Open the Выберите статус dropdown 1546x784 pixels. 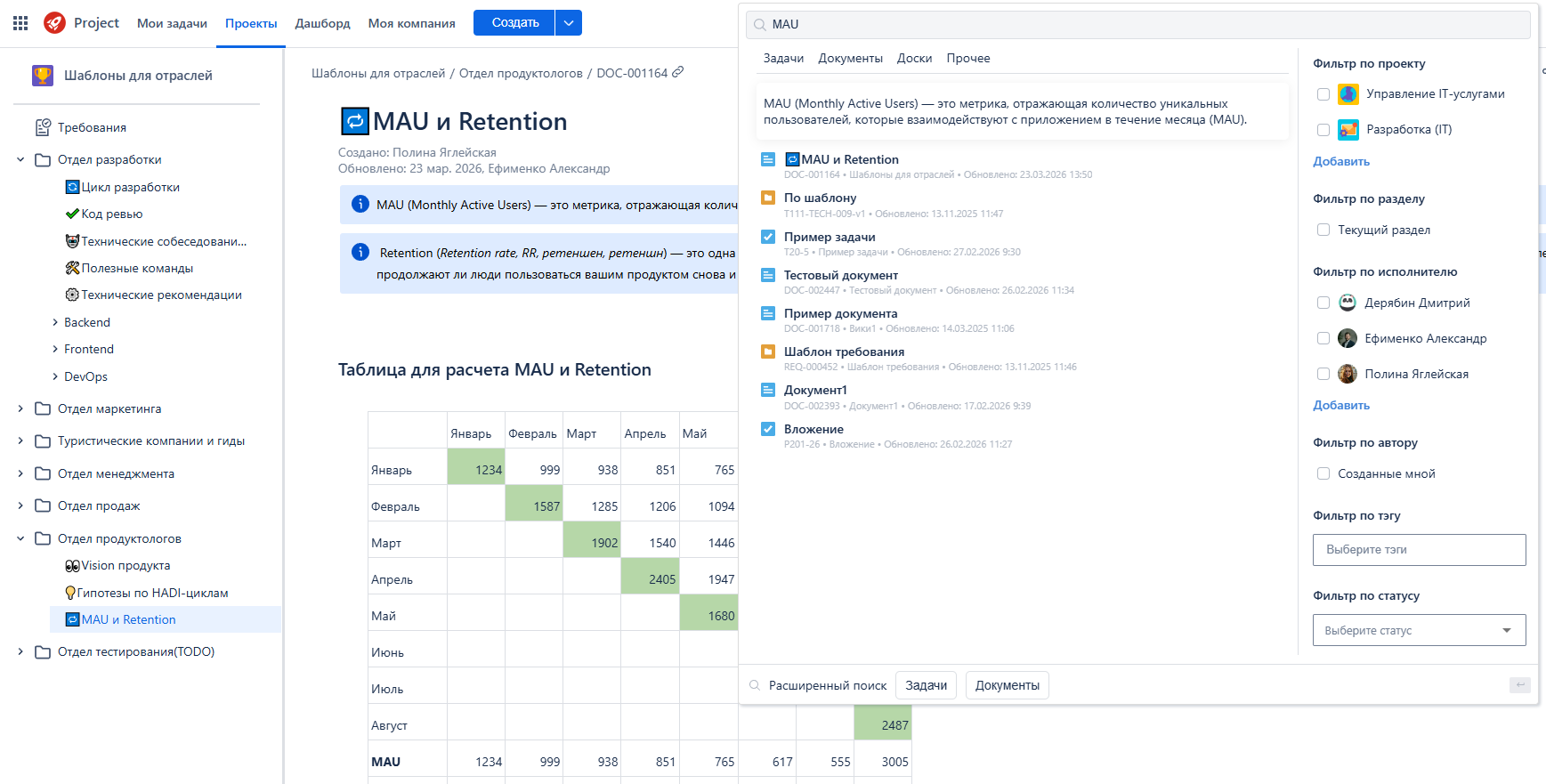[x=1419, y=630]
